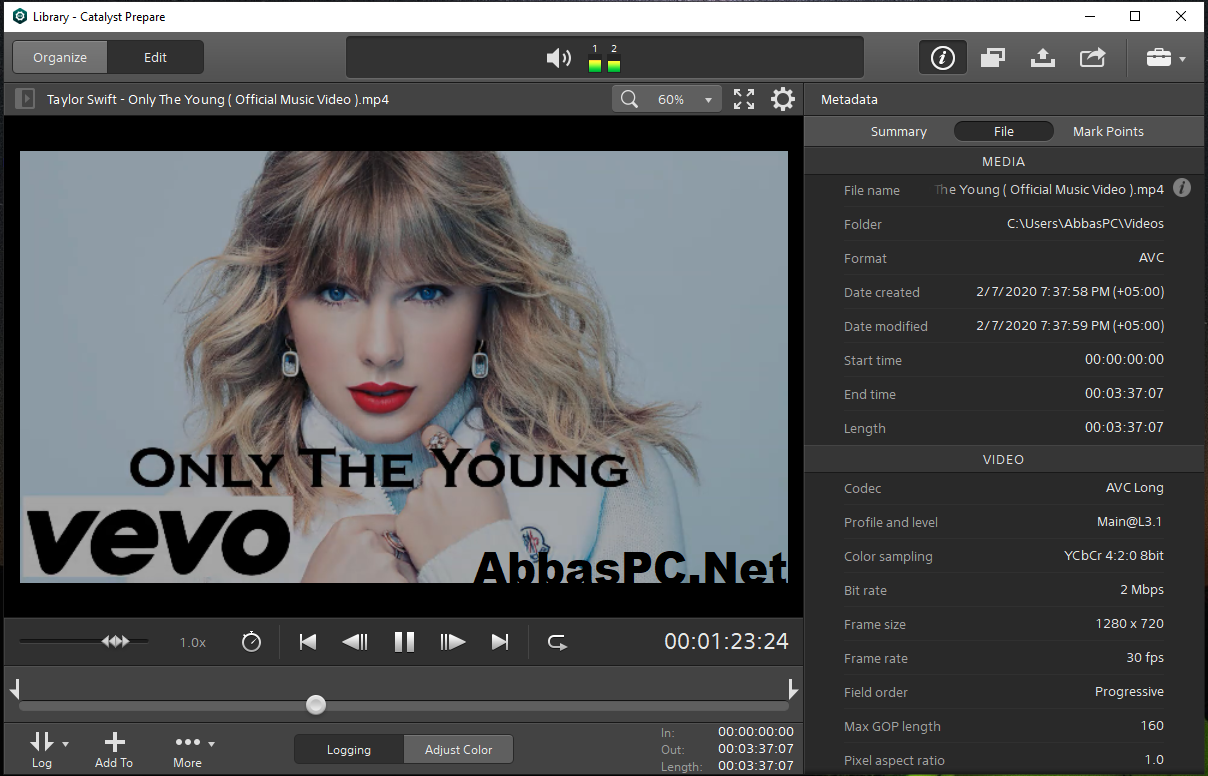
Task: Pause video playback
Action: 404,642
